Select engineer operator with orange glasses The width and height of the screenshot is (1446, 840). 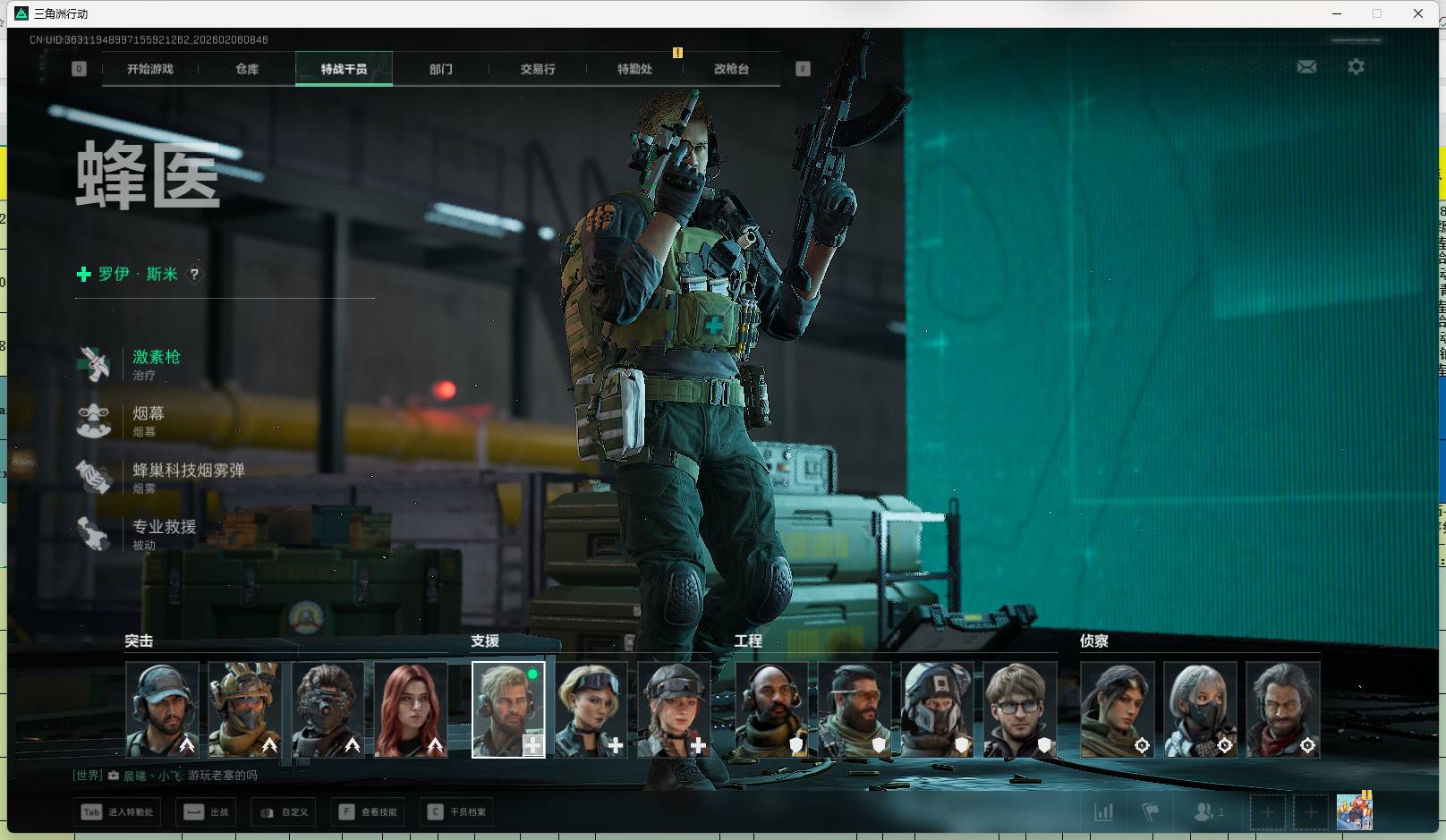(x=855, y=709)
